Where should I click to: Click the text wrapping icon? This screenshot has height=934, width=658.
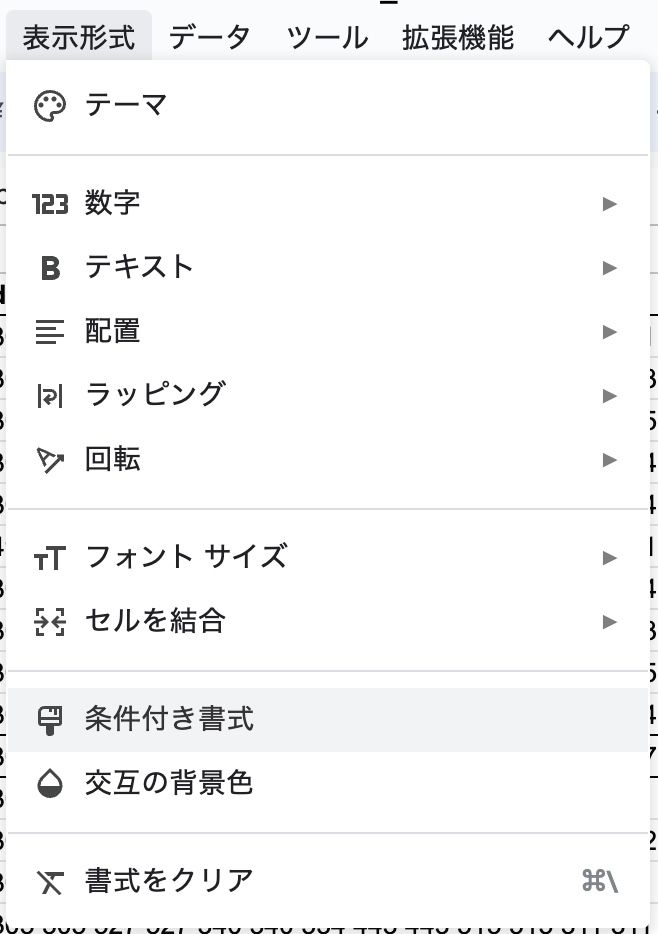pyautogui.click(x=50, y=396)
